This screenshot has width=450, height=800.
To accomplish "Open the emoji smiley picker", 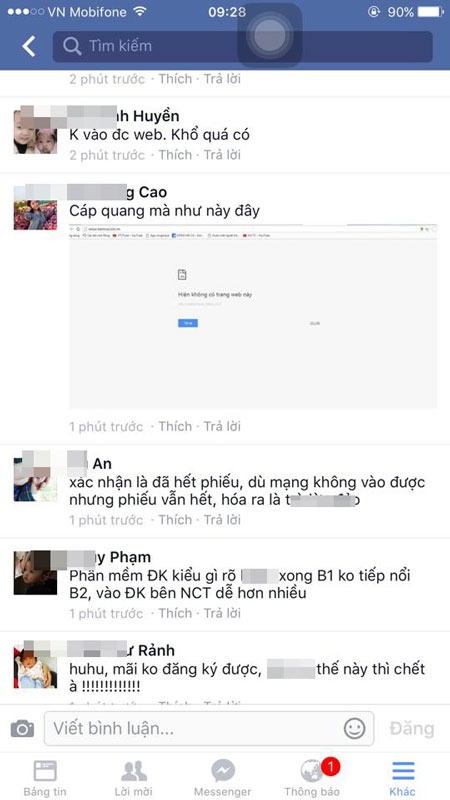I will (354, 728).
